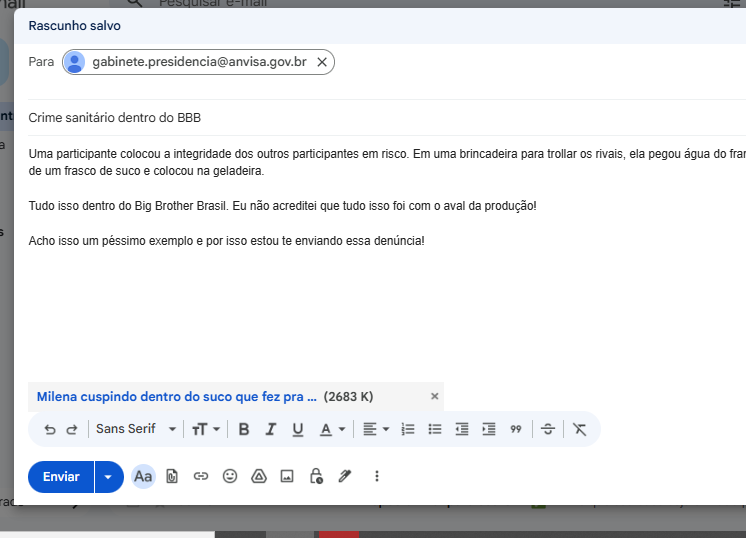Decrease indent with outdent icon
Viewport: 746px width, 538px height.
pyautogui.click(x=461, y=430)
